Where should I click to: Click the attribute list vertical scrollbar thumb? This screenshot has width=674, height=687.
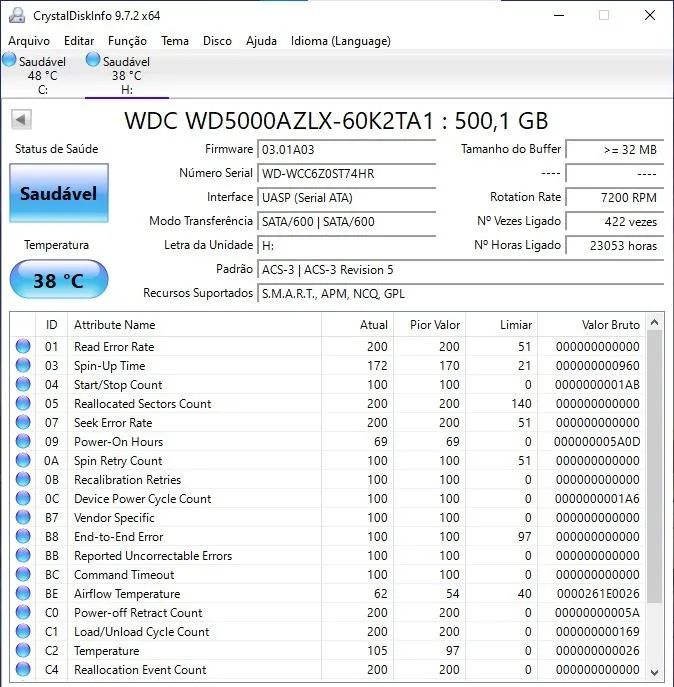point(654,466)
